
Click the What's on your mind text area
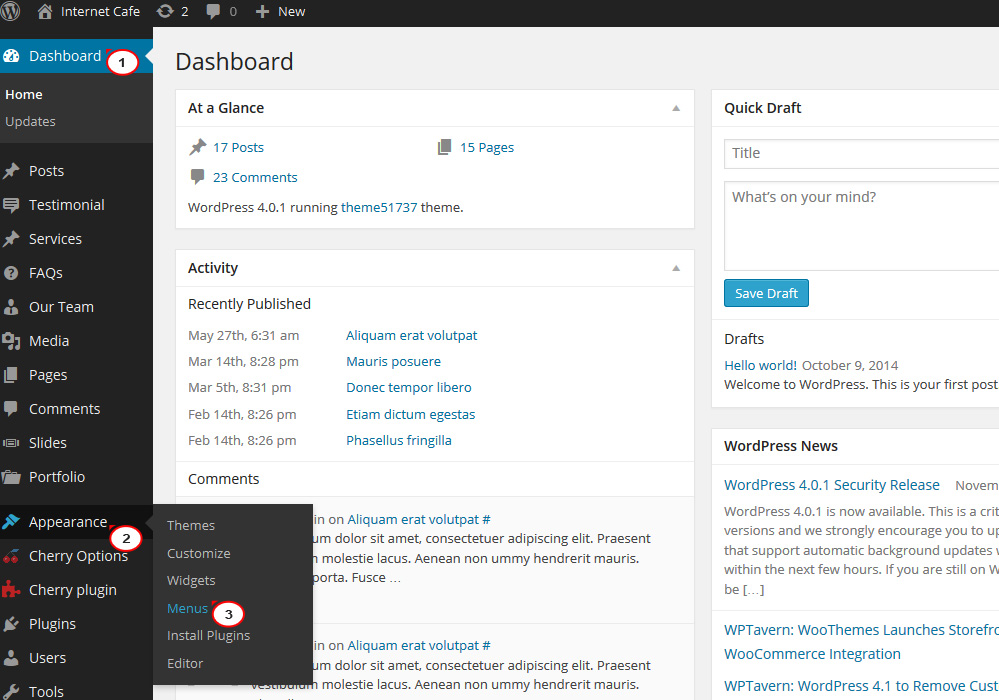(861, 226)
